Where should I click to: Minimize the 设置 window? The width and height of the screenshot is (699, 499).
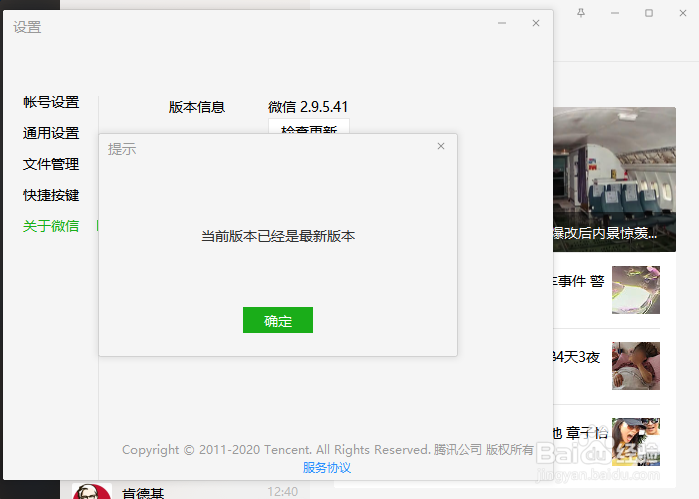(x=502, y=23)
